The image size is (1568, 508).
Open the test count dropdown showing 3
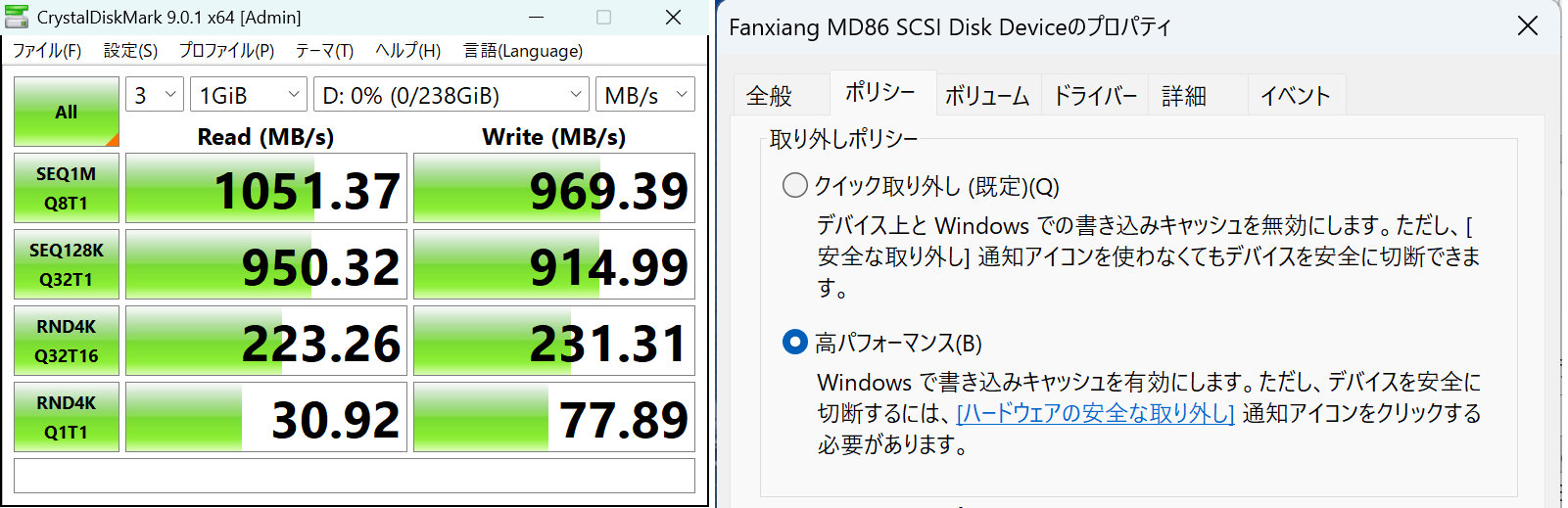coord(155,95)
